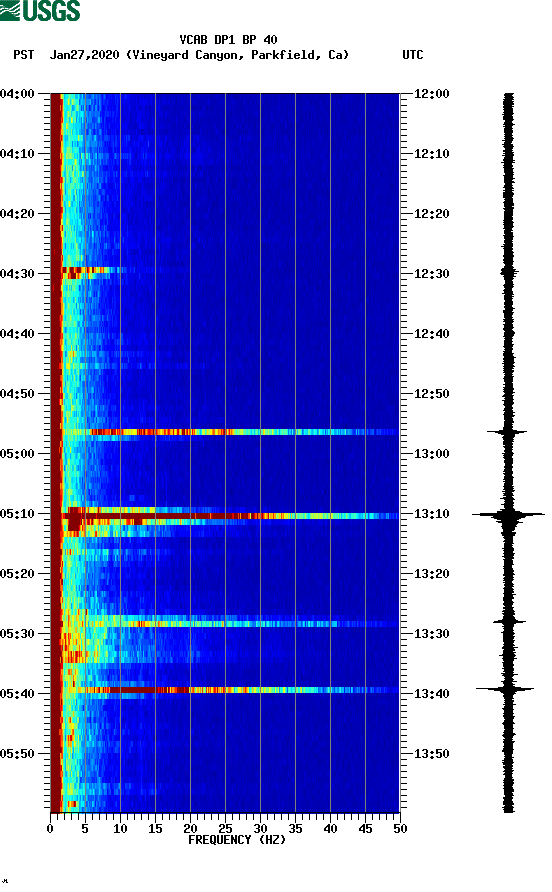Click the '13:40' UTC time label
This screenshot has width=552, height=892.
(x=431, y=694)
